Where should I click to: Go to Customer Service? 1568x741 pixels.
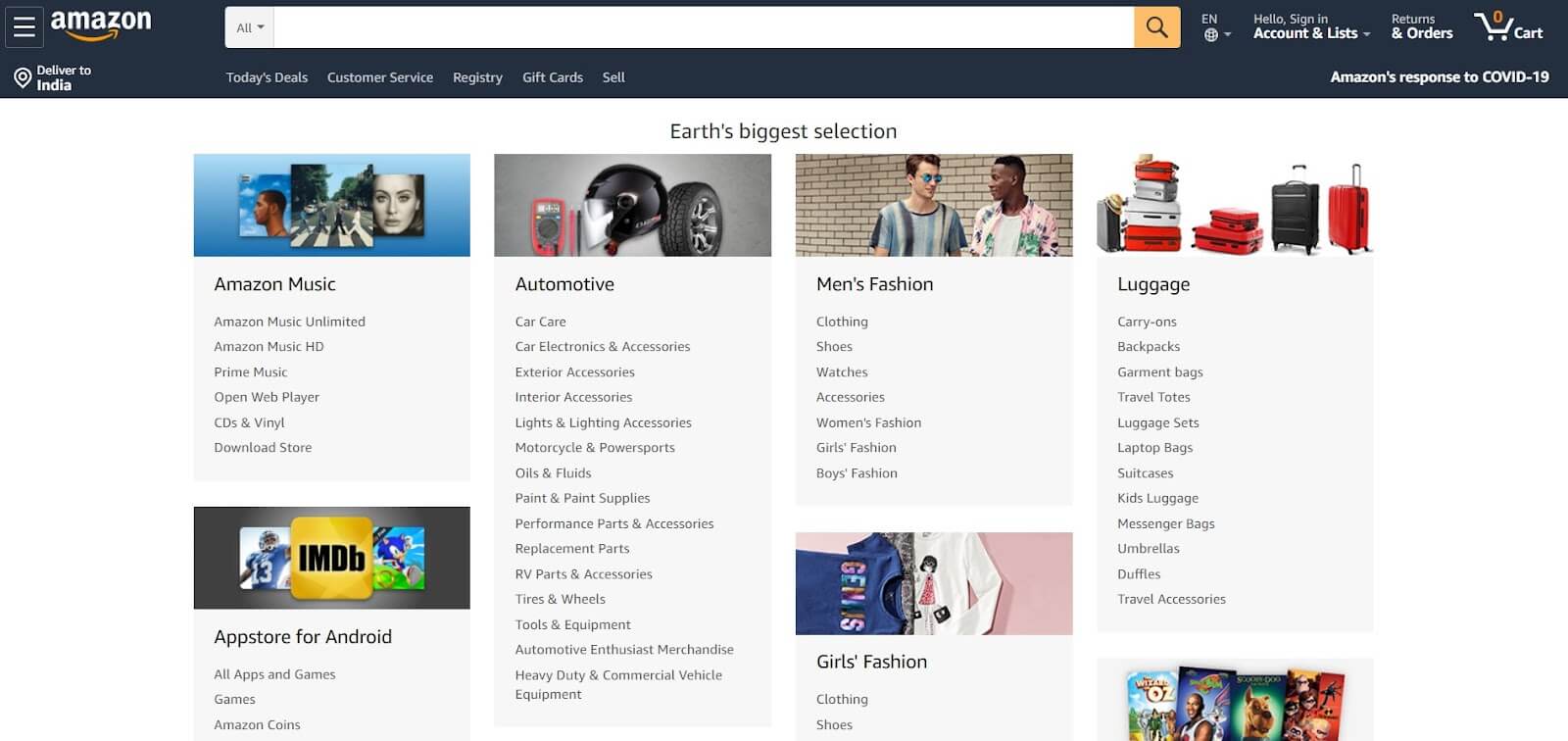point(380,77)
